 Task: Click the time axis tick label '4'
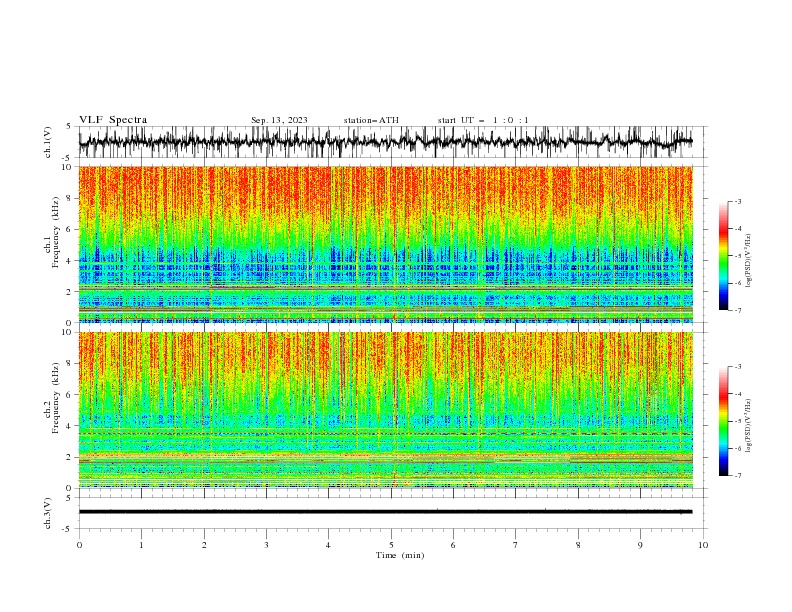point(328,545)
